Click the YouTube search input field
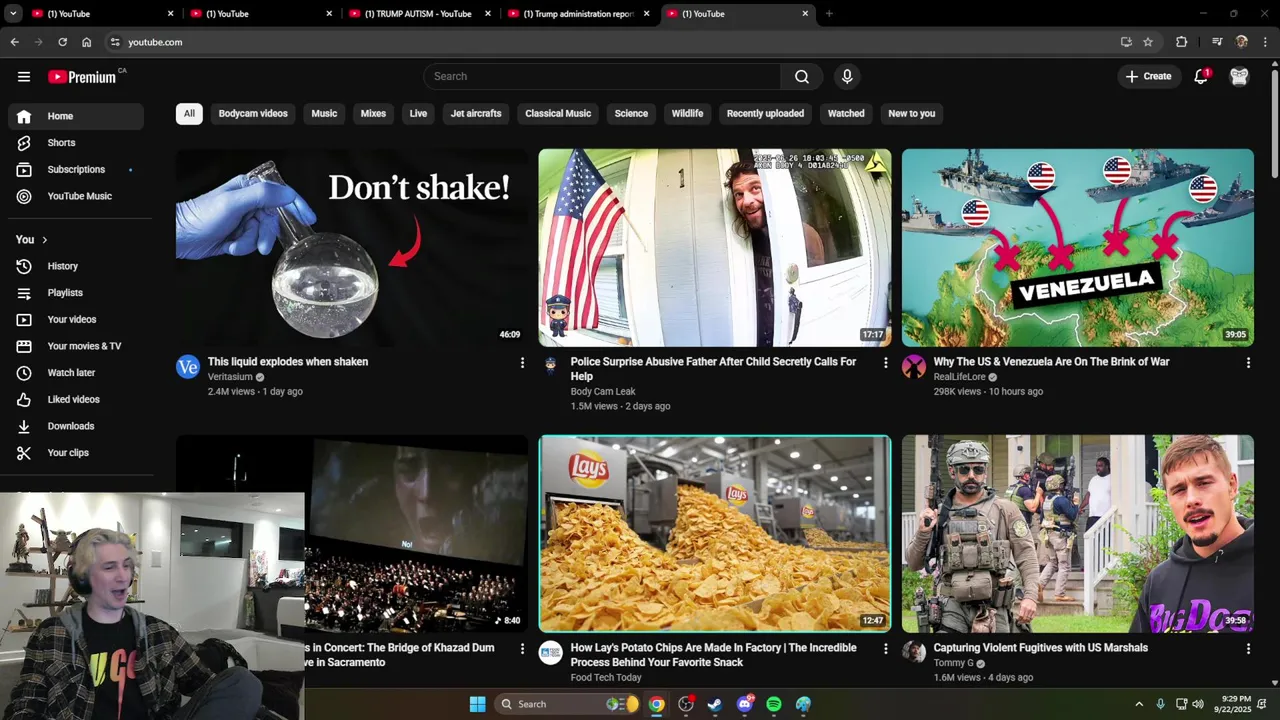This screenshot has width=1280, height=720. coord(602,76)
